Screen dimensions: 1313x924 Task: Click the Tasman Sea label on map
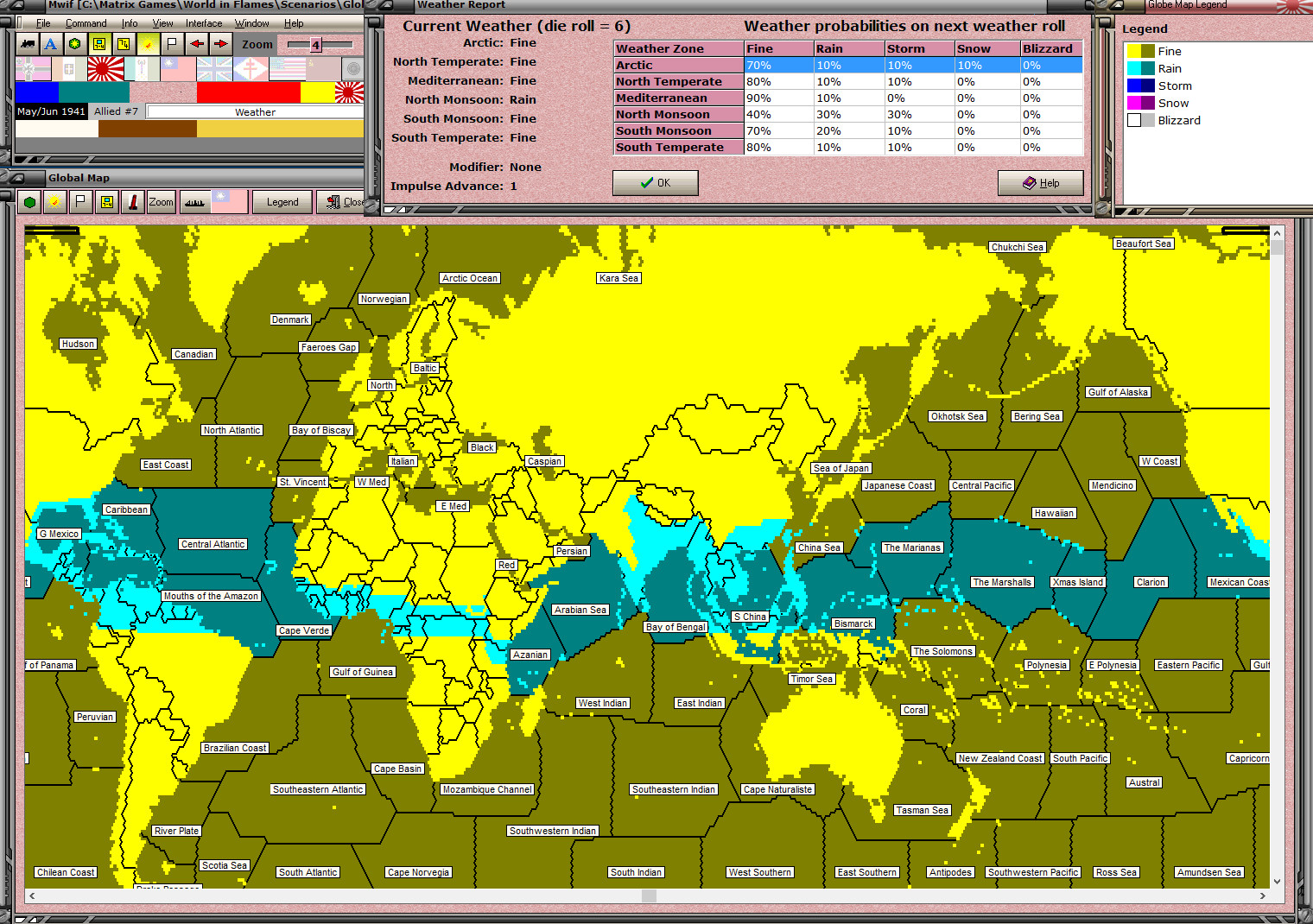(922, 810)
